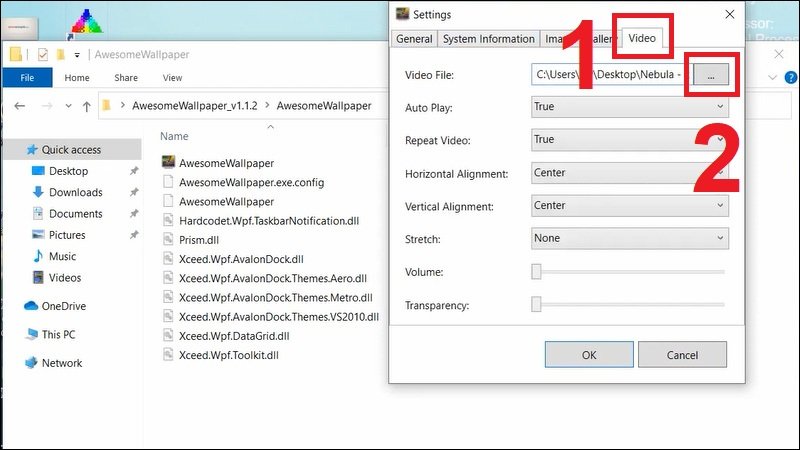
Task: Click the browse button for Video File
Action: (x=710, y=75)
